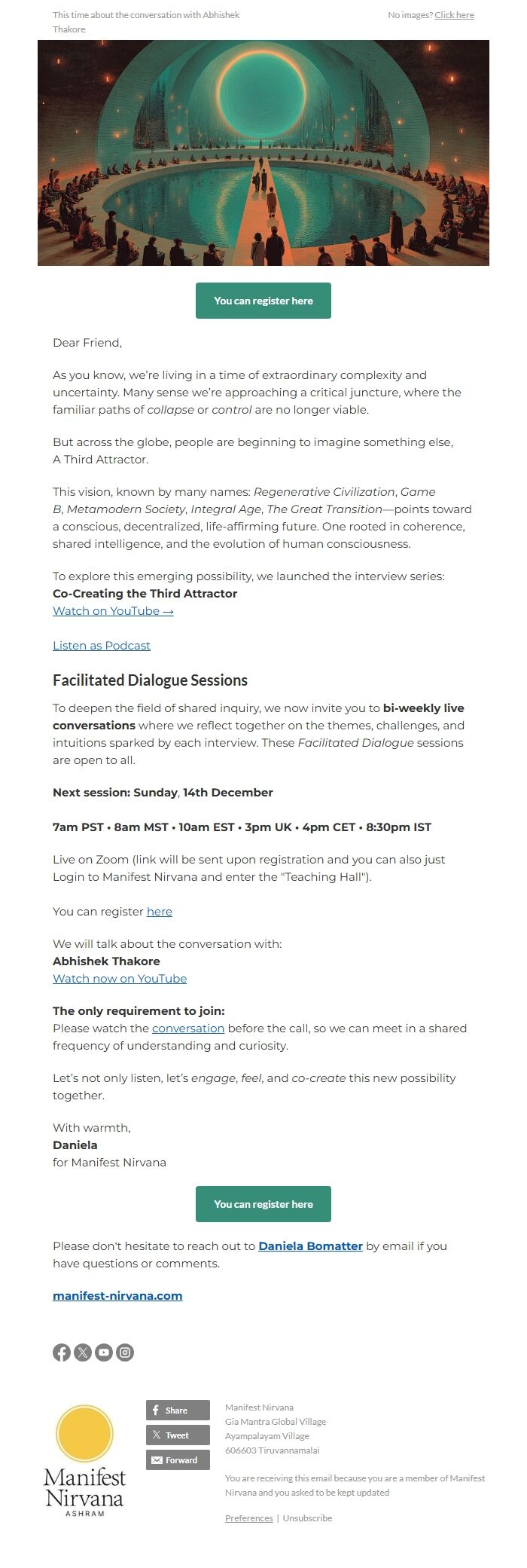This screenshot has width=527, height=1568.
Task: Click the Tweet button with X icon
Action: click(x=177, y=1435)
